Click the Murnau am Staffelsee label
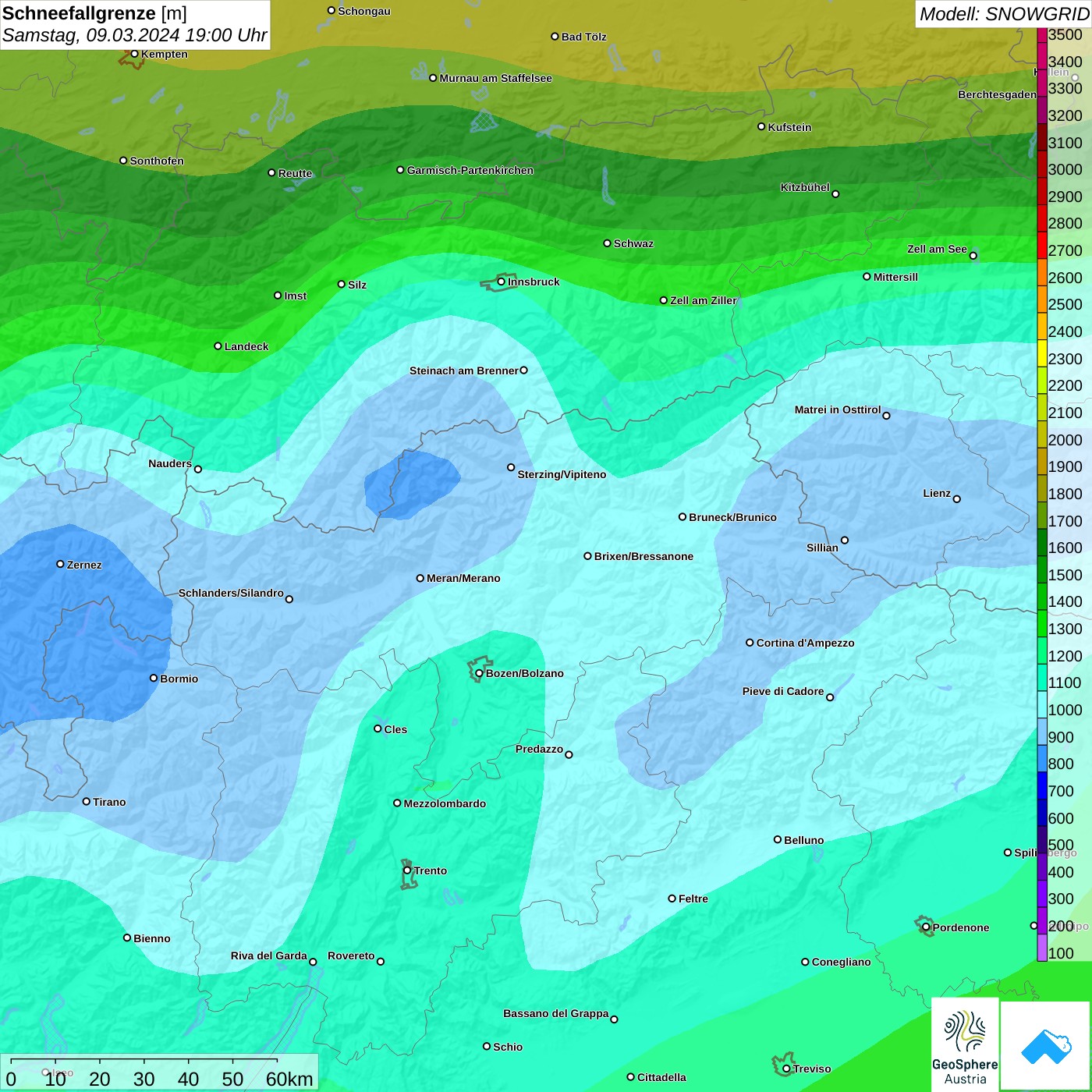The image size is (1092, 1092). click(495, 78)
